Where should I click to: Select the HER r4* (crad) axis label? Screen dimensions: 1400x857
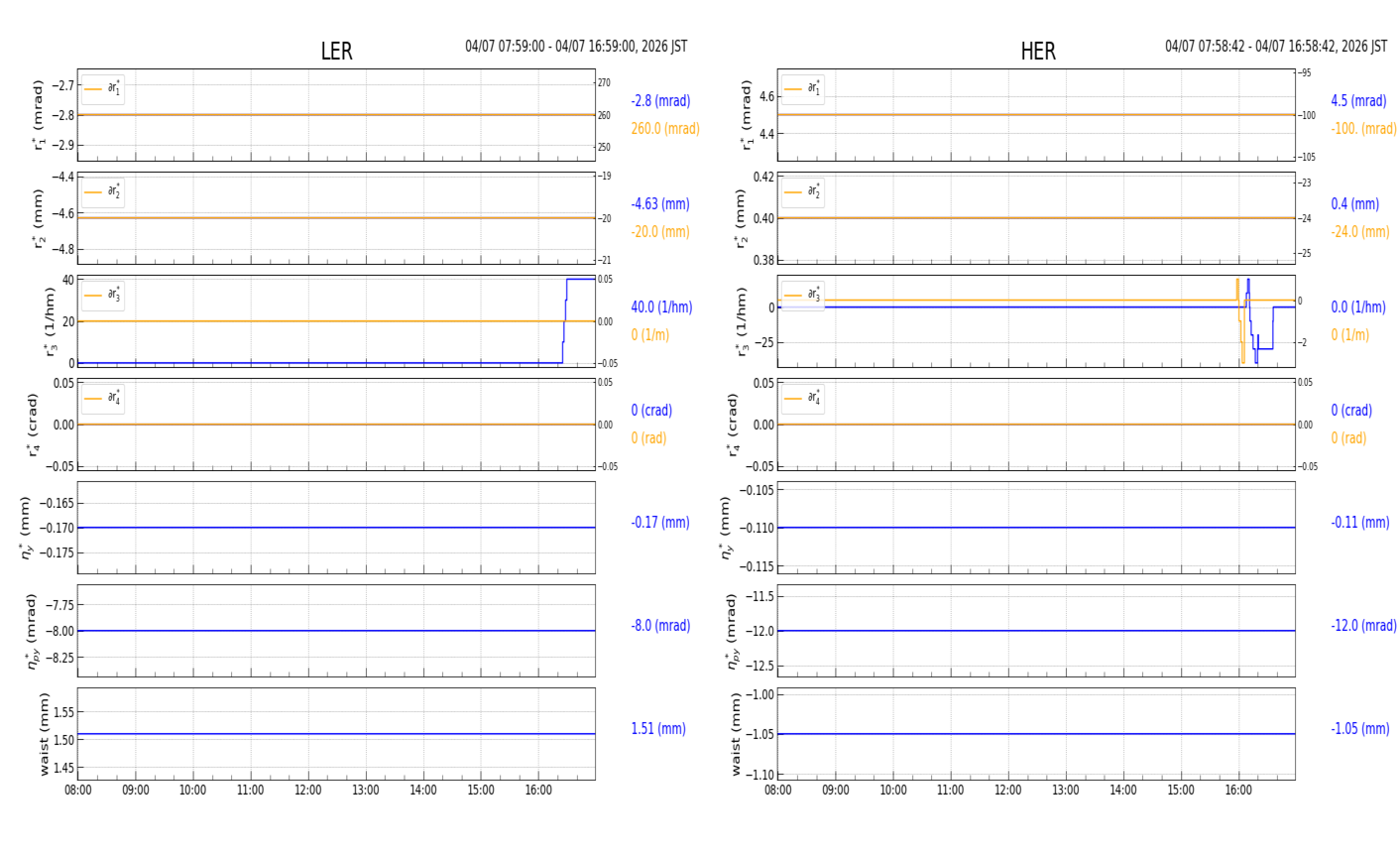coord(734,425)
